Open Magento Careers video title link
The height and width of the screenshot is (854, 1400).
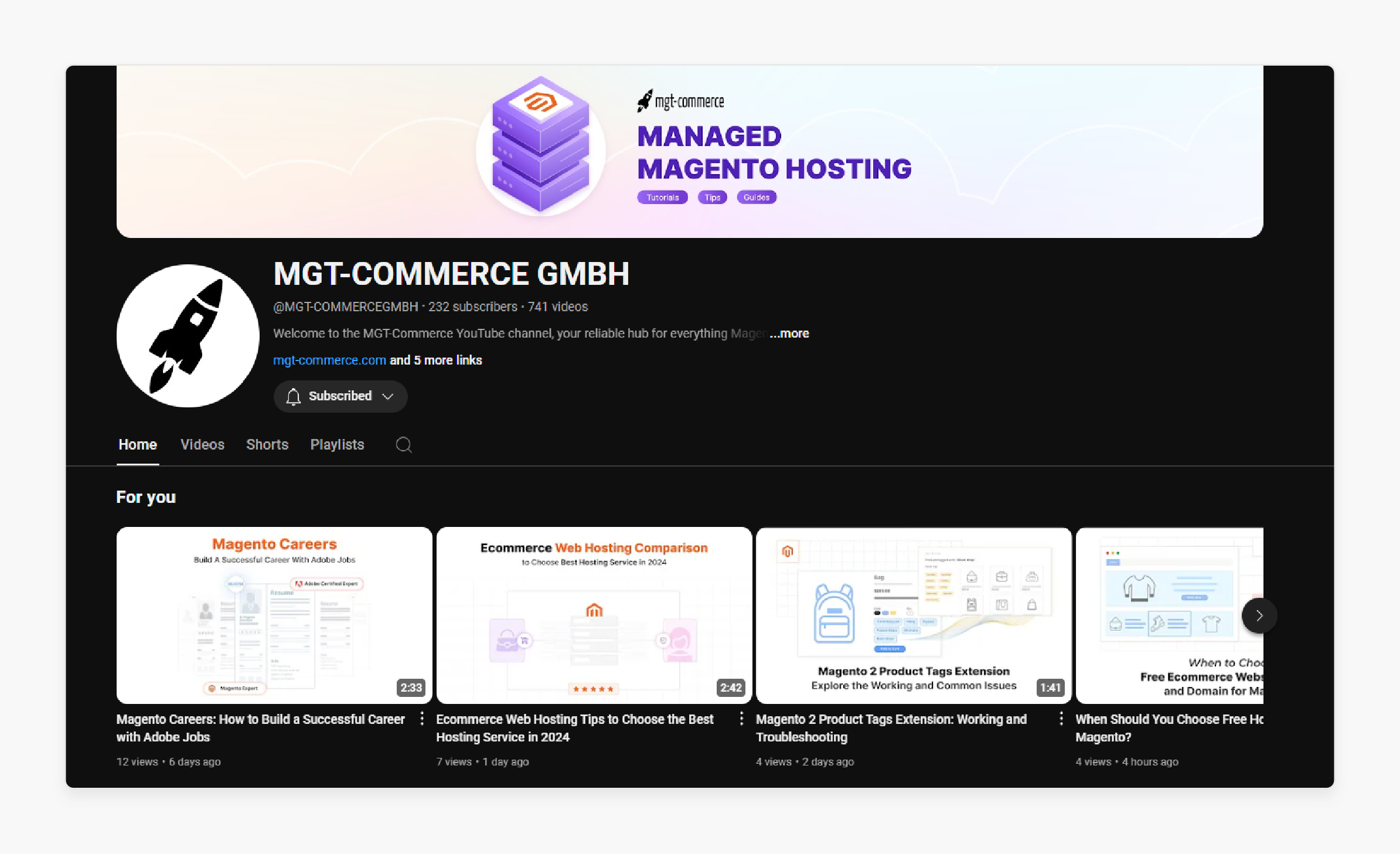261,728
